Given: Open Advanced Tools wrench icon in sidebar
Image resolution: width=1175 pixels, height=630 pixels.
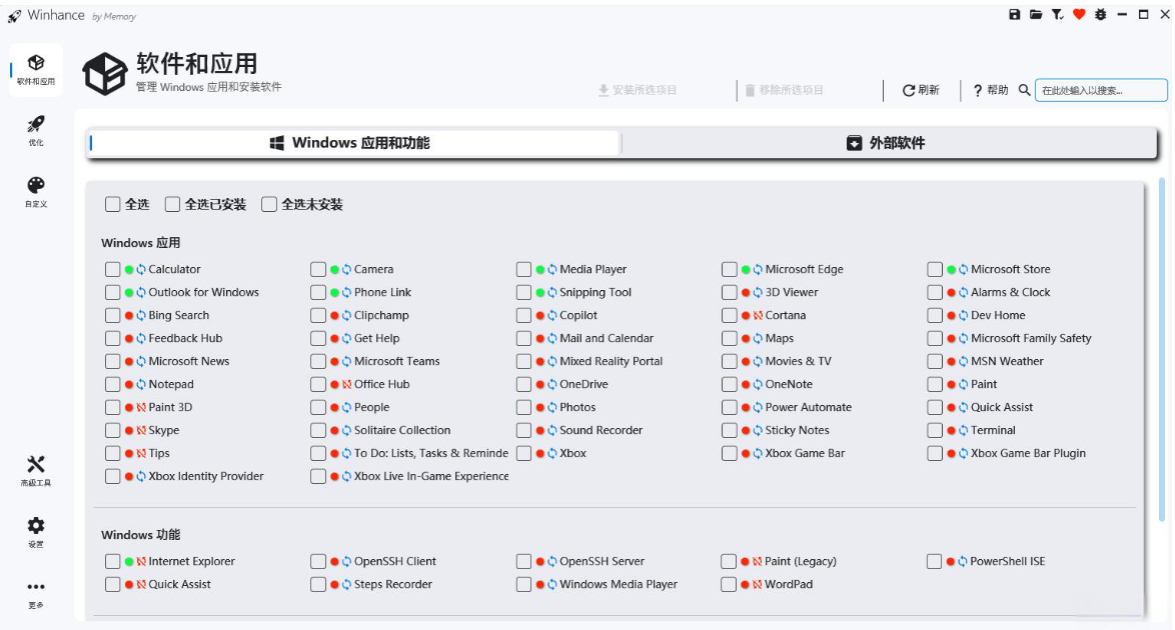Looking at the screenshot, I should (36, 470).
